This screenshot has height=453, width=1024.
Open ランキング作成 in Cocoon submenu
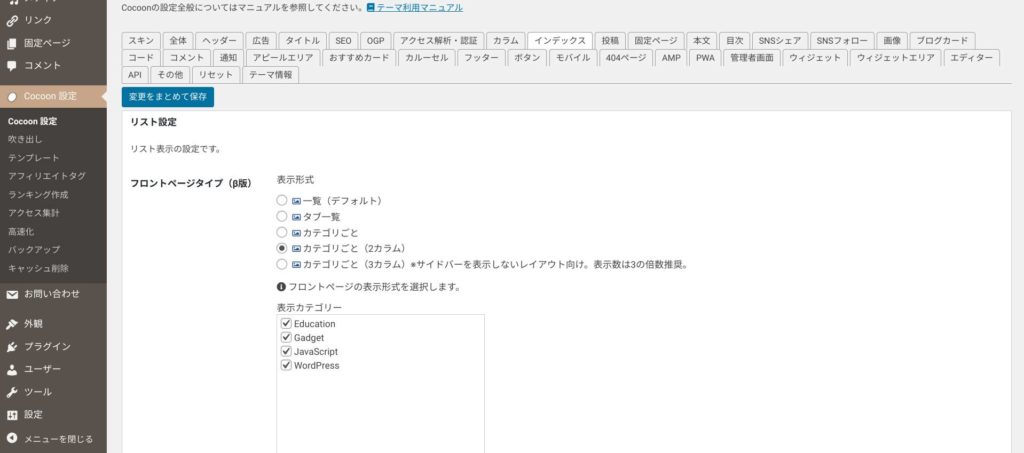click(38, 195)
